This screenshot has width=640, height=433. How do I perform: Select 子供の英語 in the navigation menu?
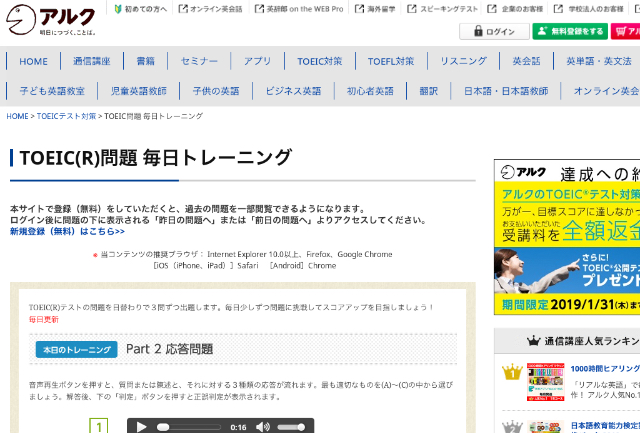click(x=216, y=91)
